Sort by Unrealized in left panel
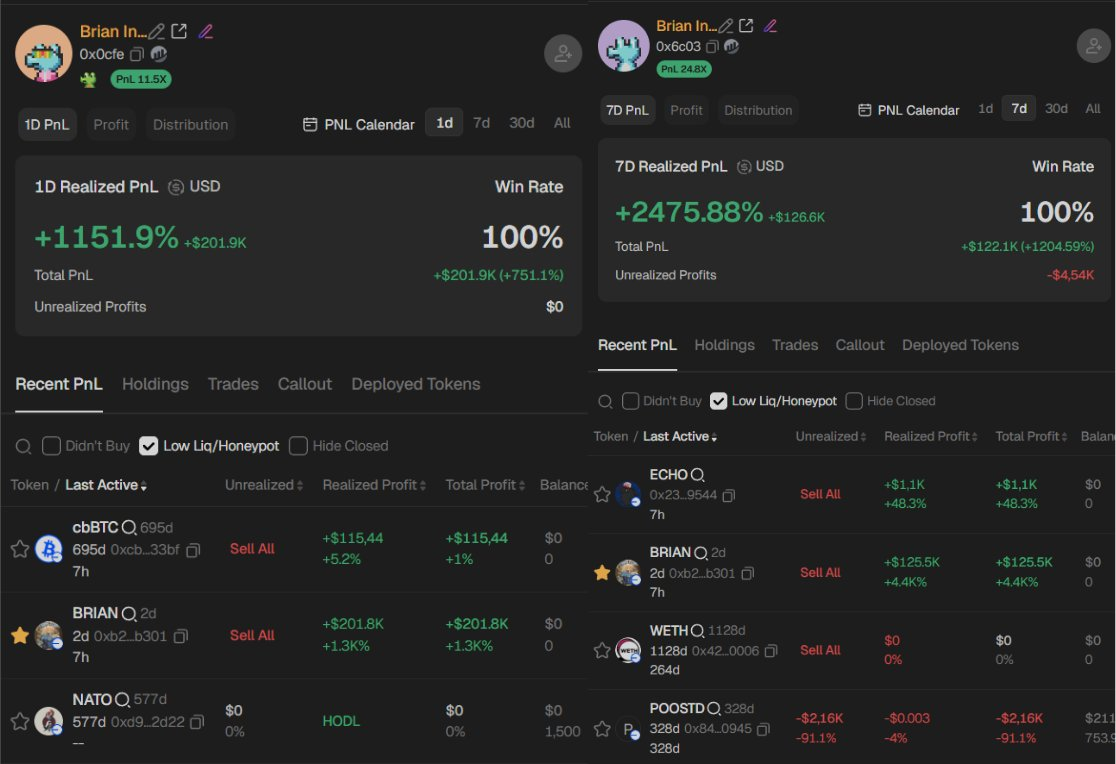 tap(264, 485)
